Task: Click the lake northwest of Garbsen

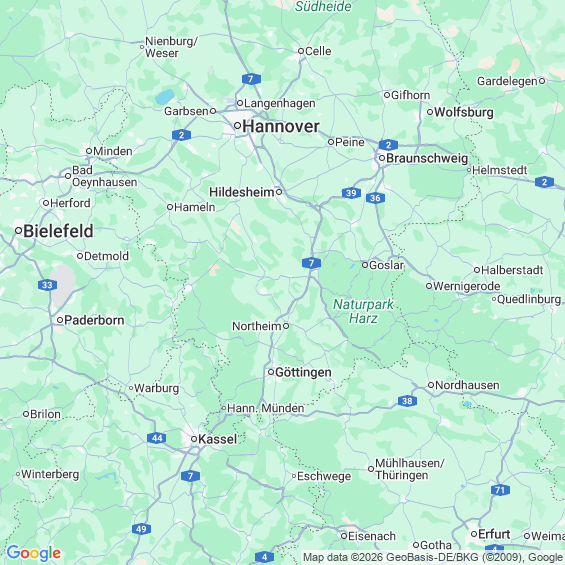Action: click(x=165, y=97)
